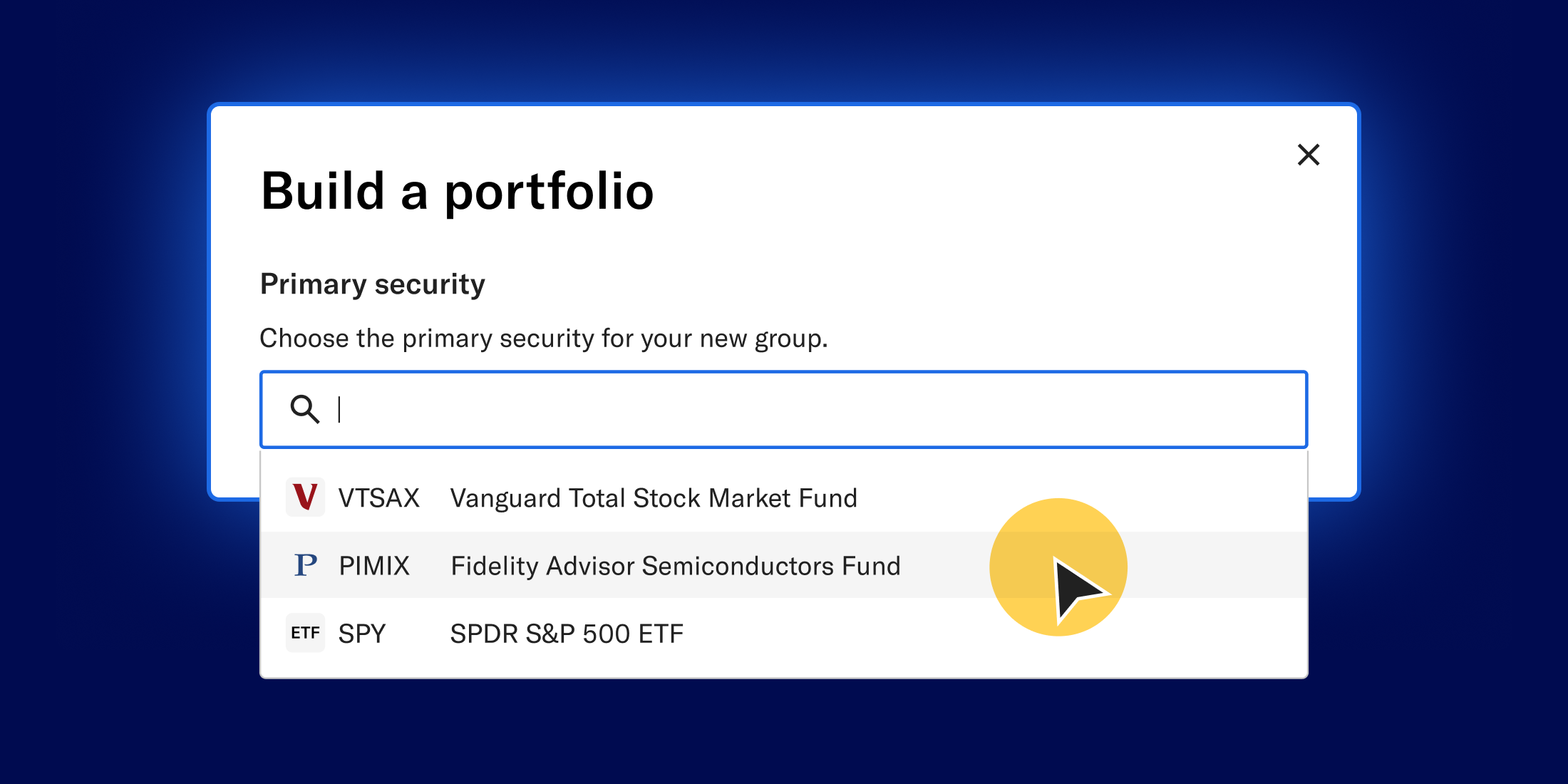The image size is (1568, 784).
Task: Select the ETF badge icon next to SPY
Action: tap(305, 632)
